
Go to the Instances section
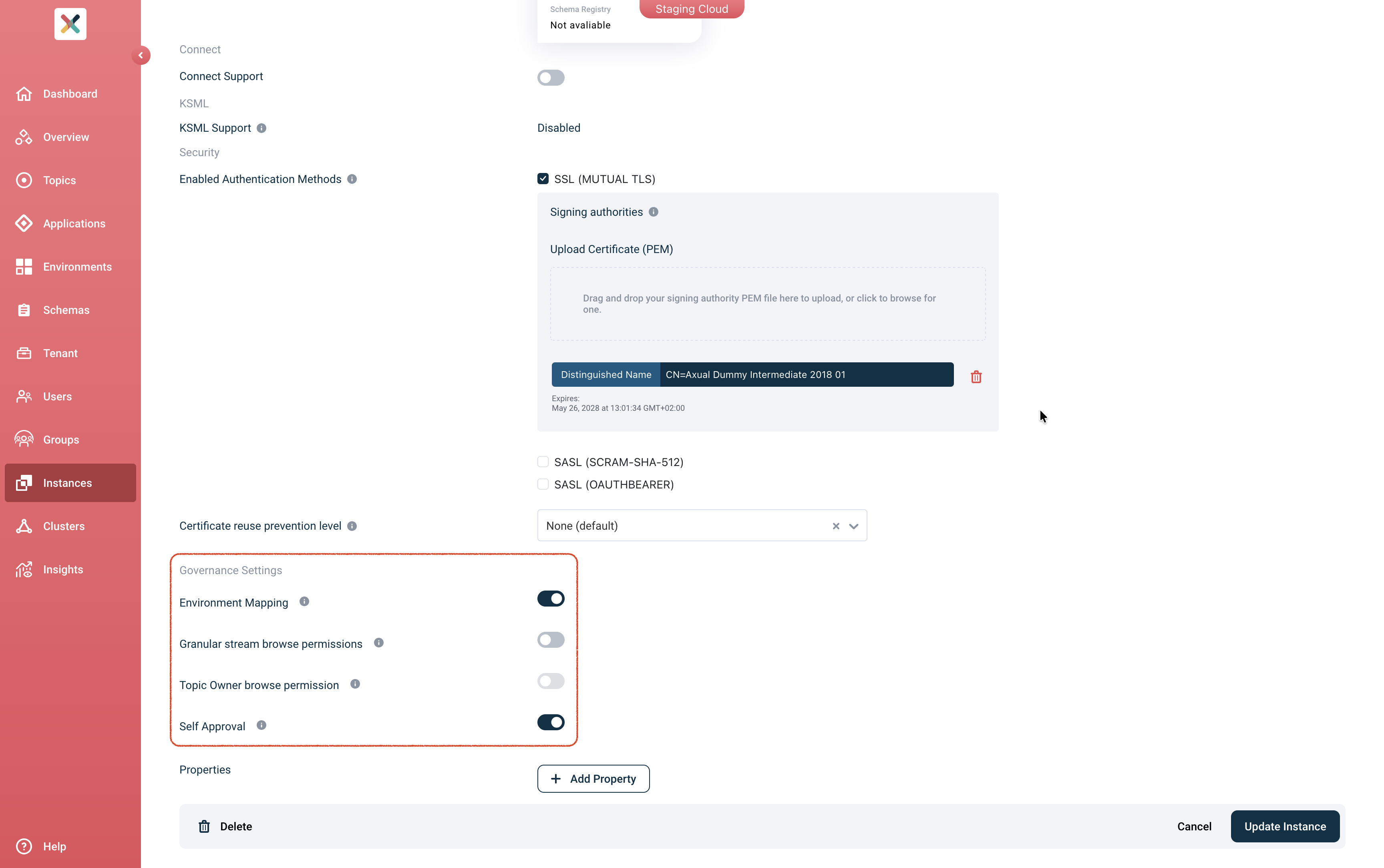click(67, 483)
